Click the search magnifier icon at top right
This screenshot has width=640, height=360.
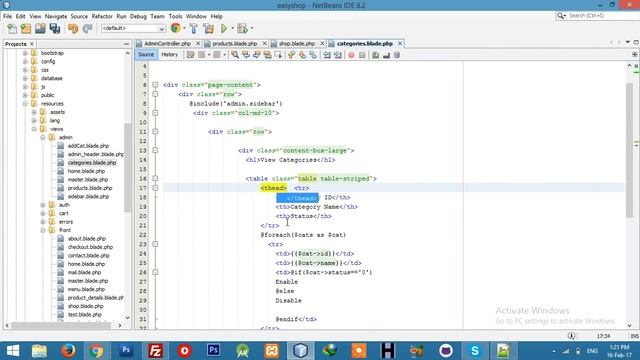(561, 16)
